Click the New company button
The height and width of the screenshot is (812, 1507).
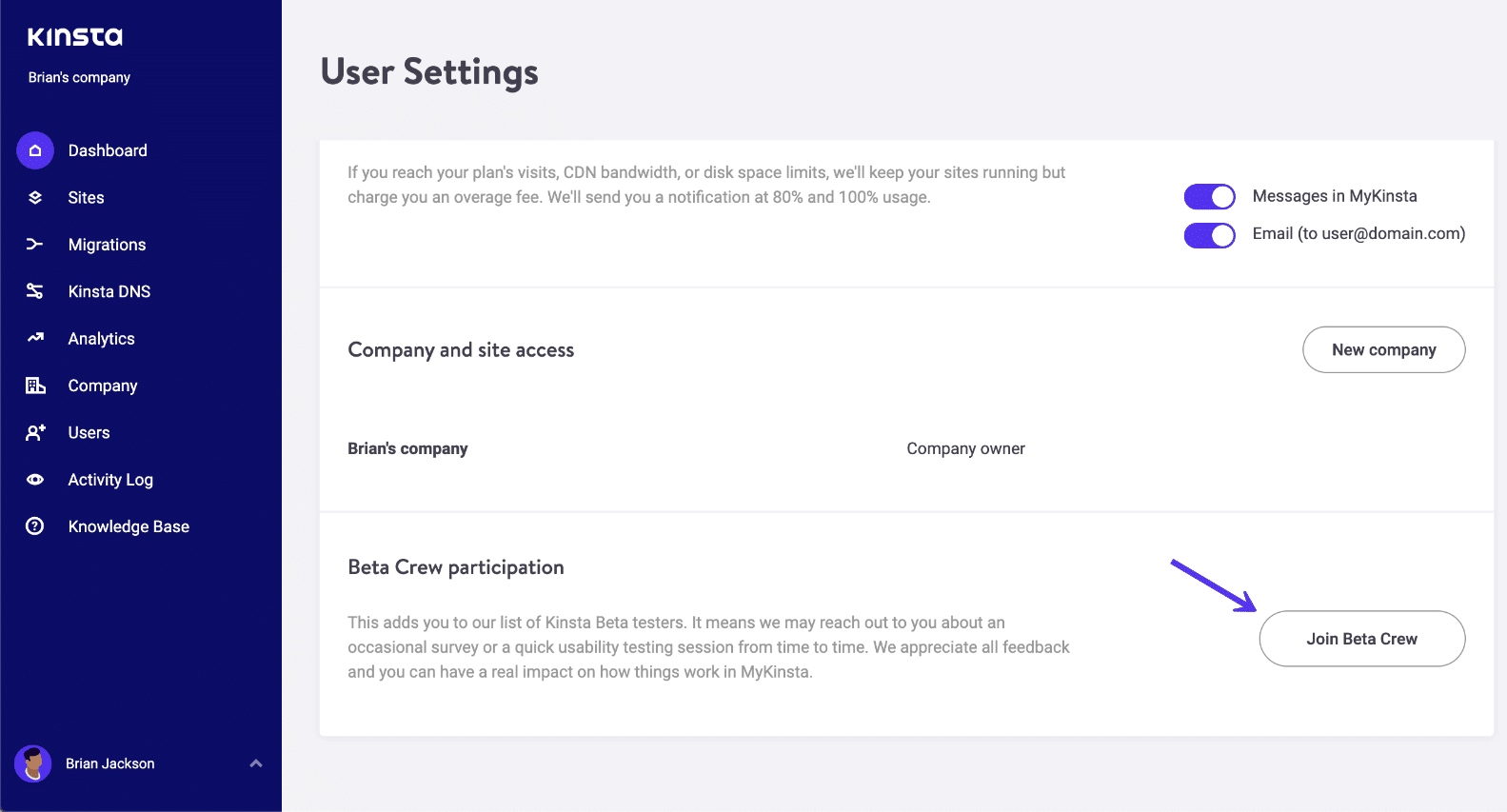[x=1383, y=350]
